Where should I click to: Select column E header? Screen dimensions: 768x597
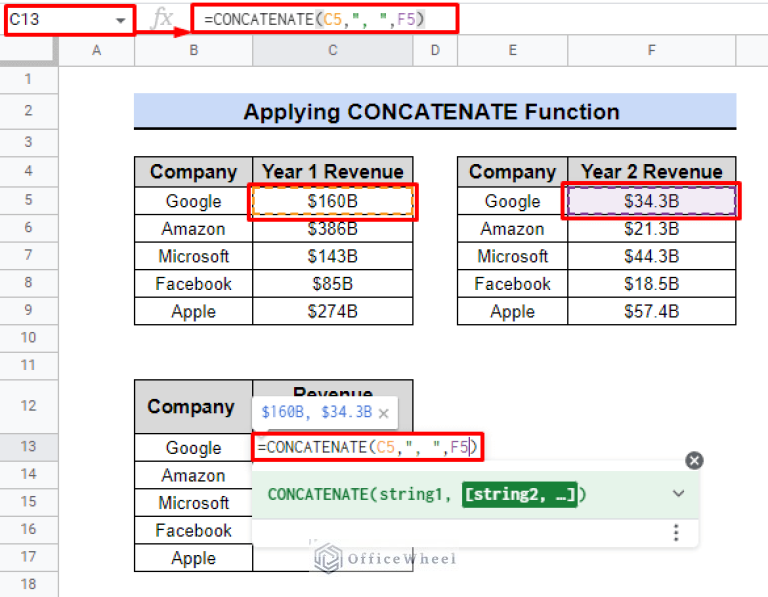[512, 50]
